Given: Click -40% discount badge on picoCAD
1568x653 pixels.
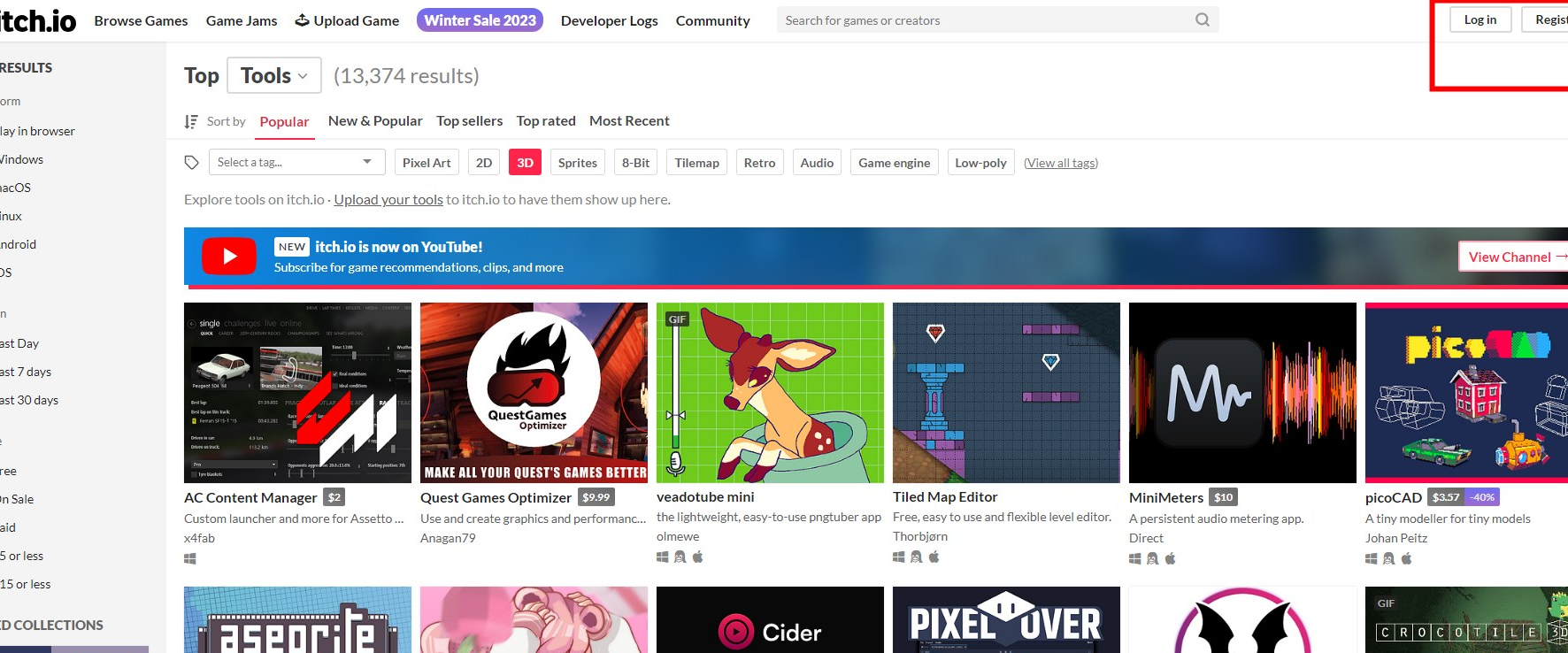Looking at the screenshot, I should 1482,497.
